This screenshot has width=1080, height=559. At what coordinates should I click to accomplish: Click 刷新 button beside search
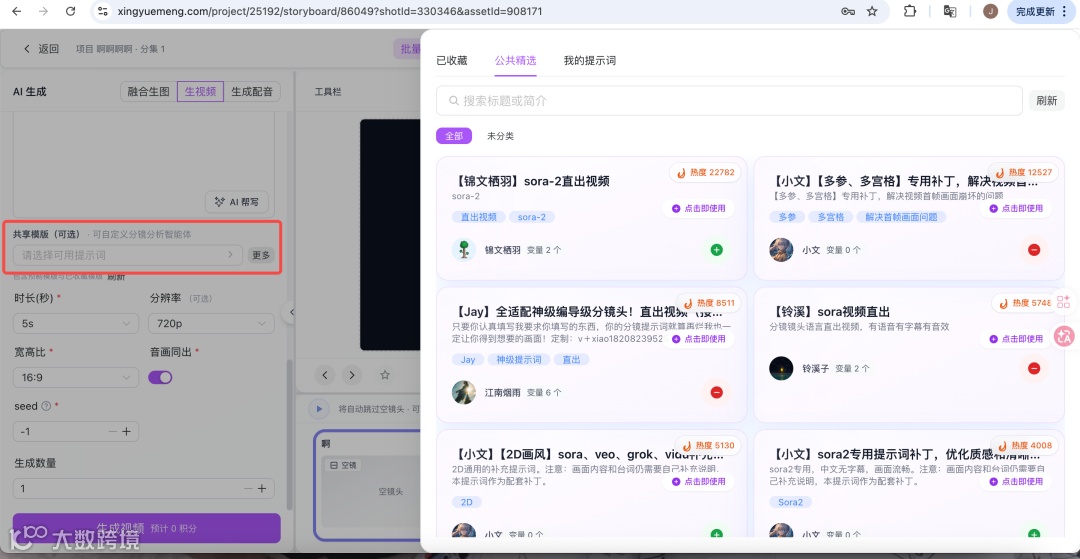(1046, 101)
